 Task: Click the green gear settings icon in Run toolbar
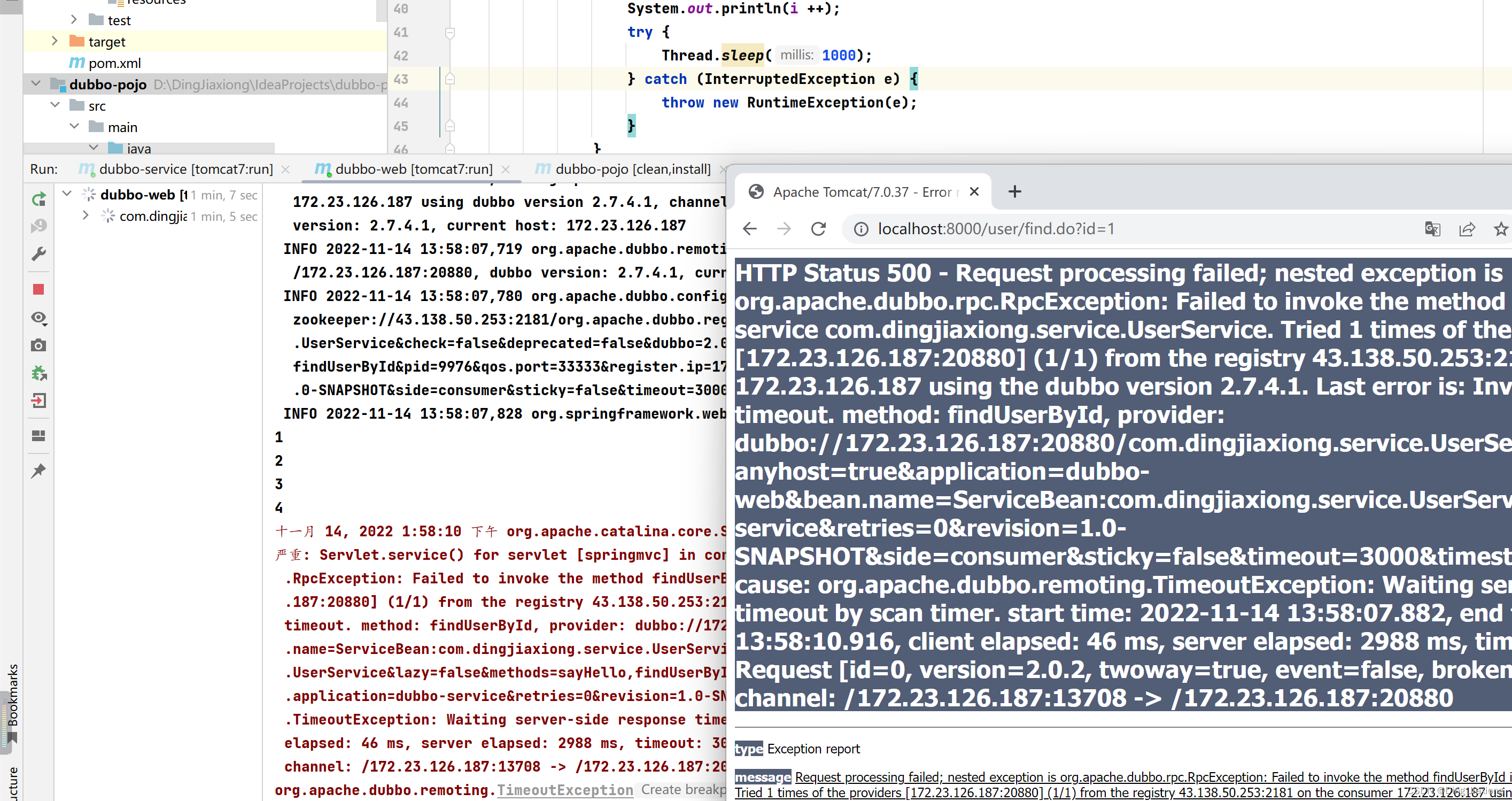[38, 373]
